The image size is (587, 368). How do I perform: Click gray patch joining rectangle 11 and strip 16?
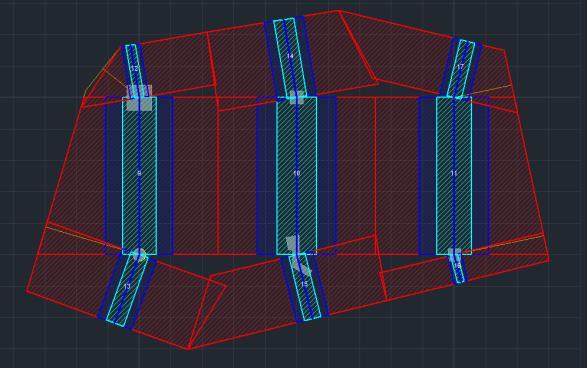pos(454,255)
